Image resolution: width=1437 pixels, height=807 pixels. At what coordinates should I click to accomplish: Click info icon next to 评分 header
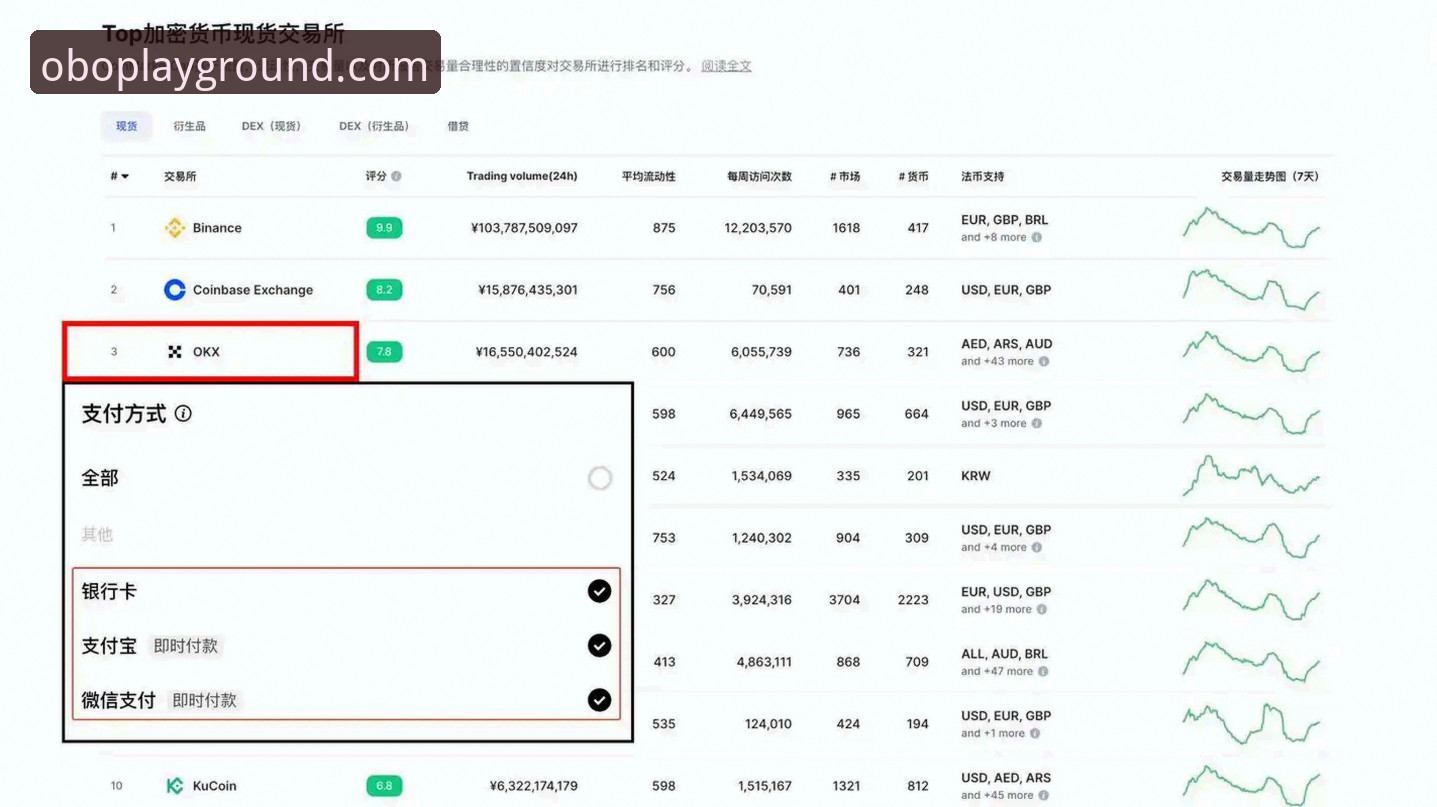coord(396,176)
